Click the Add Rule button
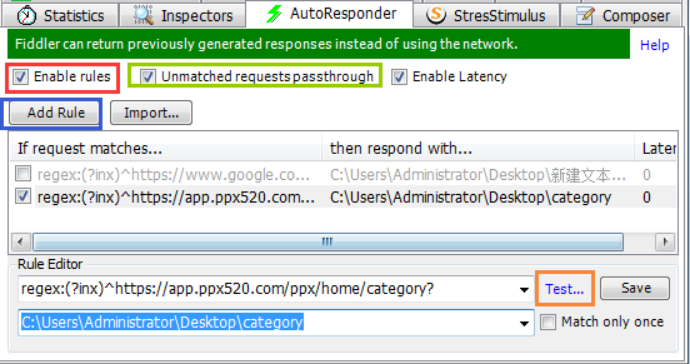The width and height of the screenshot is (690, 364). (x=55, y=113)
